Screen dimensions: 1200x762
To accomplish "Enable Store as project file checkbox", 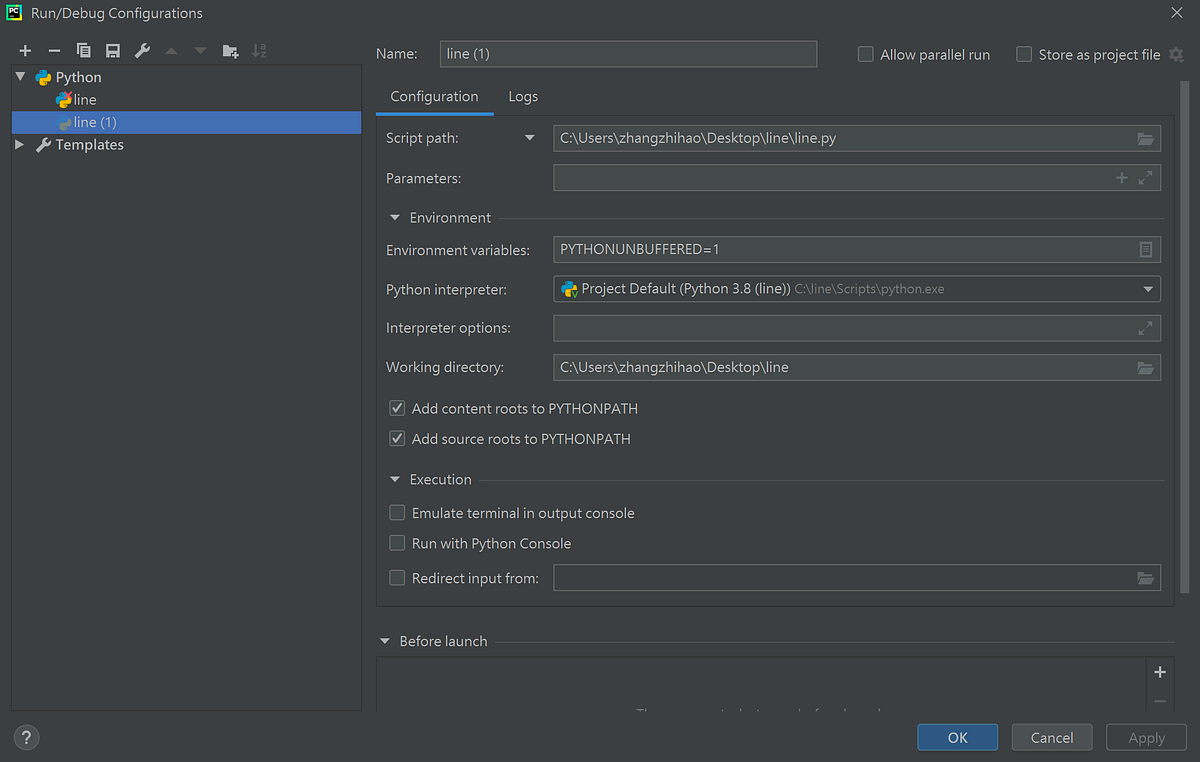I will pyautogui.click(x=1024, y=55).
